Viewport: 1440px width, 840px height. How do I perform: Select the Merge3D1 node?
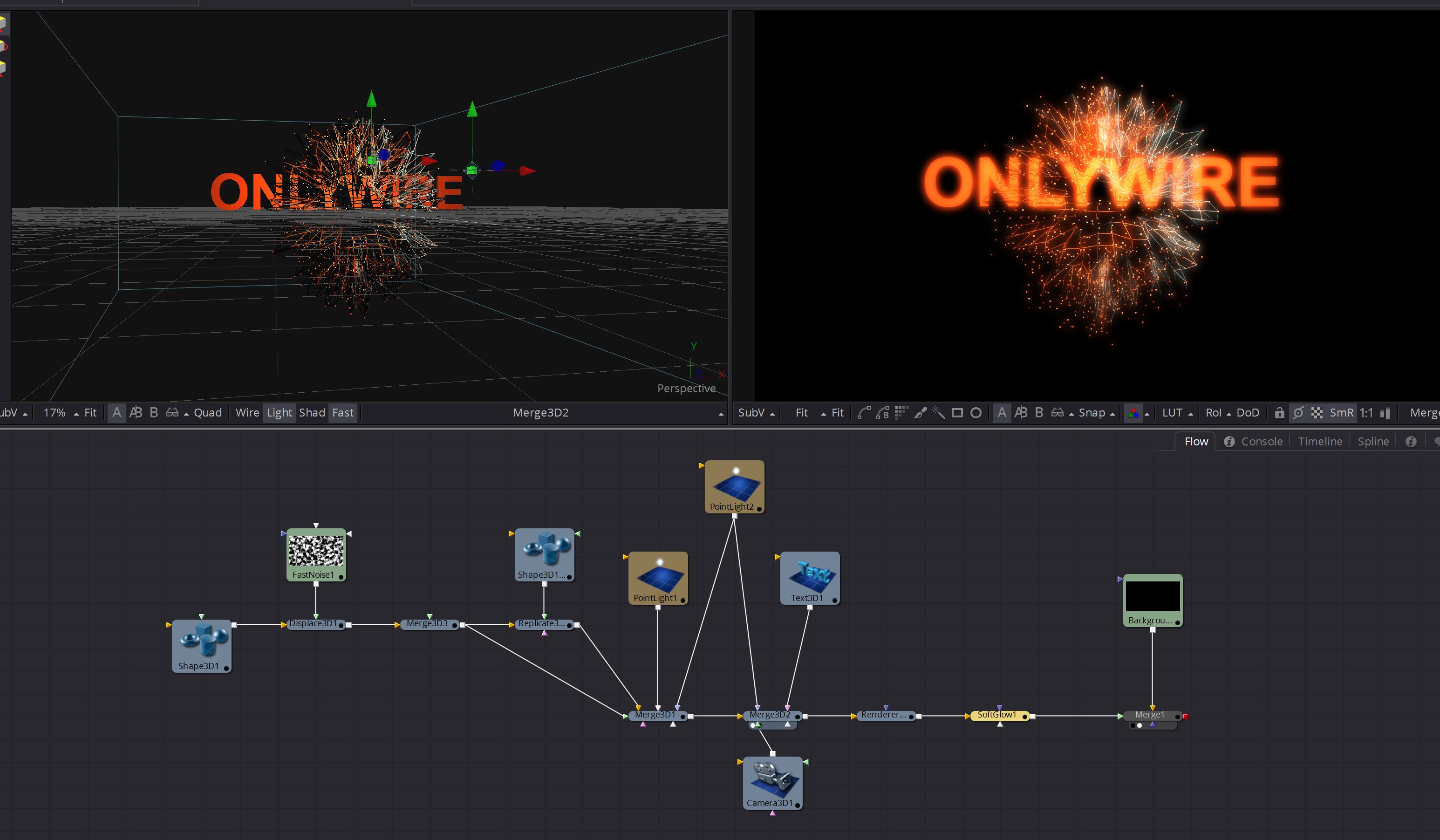click(658, 716)
